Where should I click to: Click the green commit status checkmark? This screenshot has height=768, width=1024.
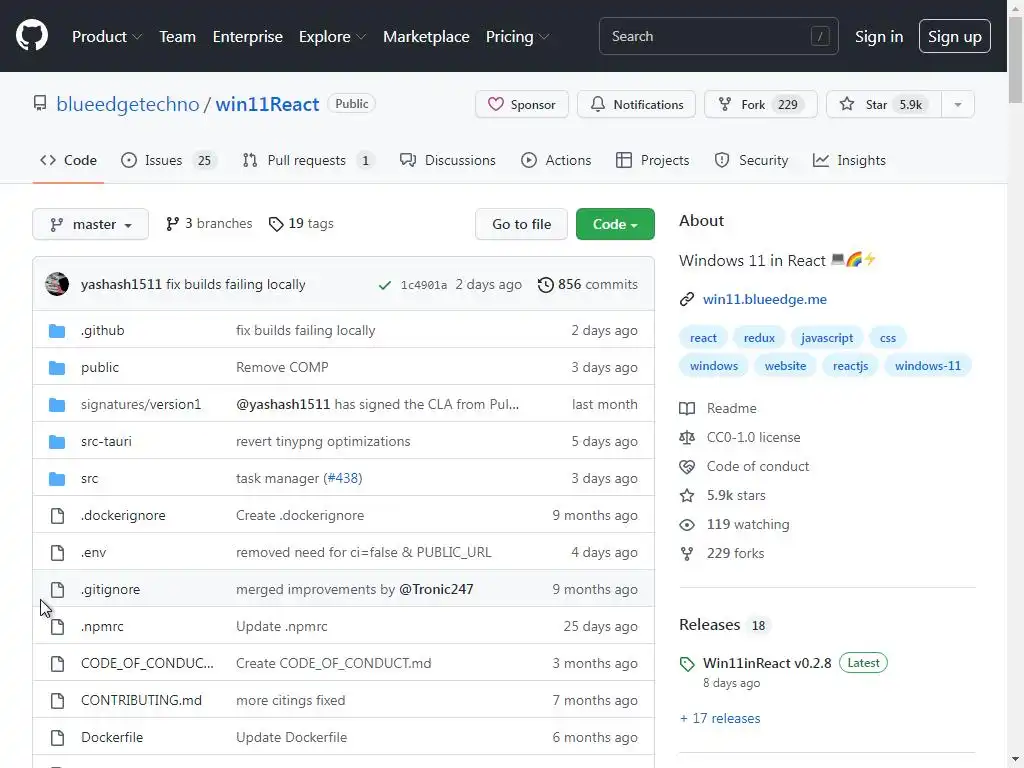(x=385, y=285)
